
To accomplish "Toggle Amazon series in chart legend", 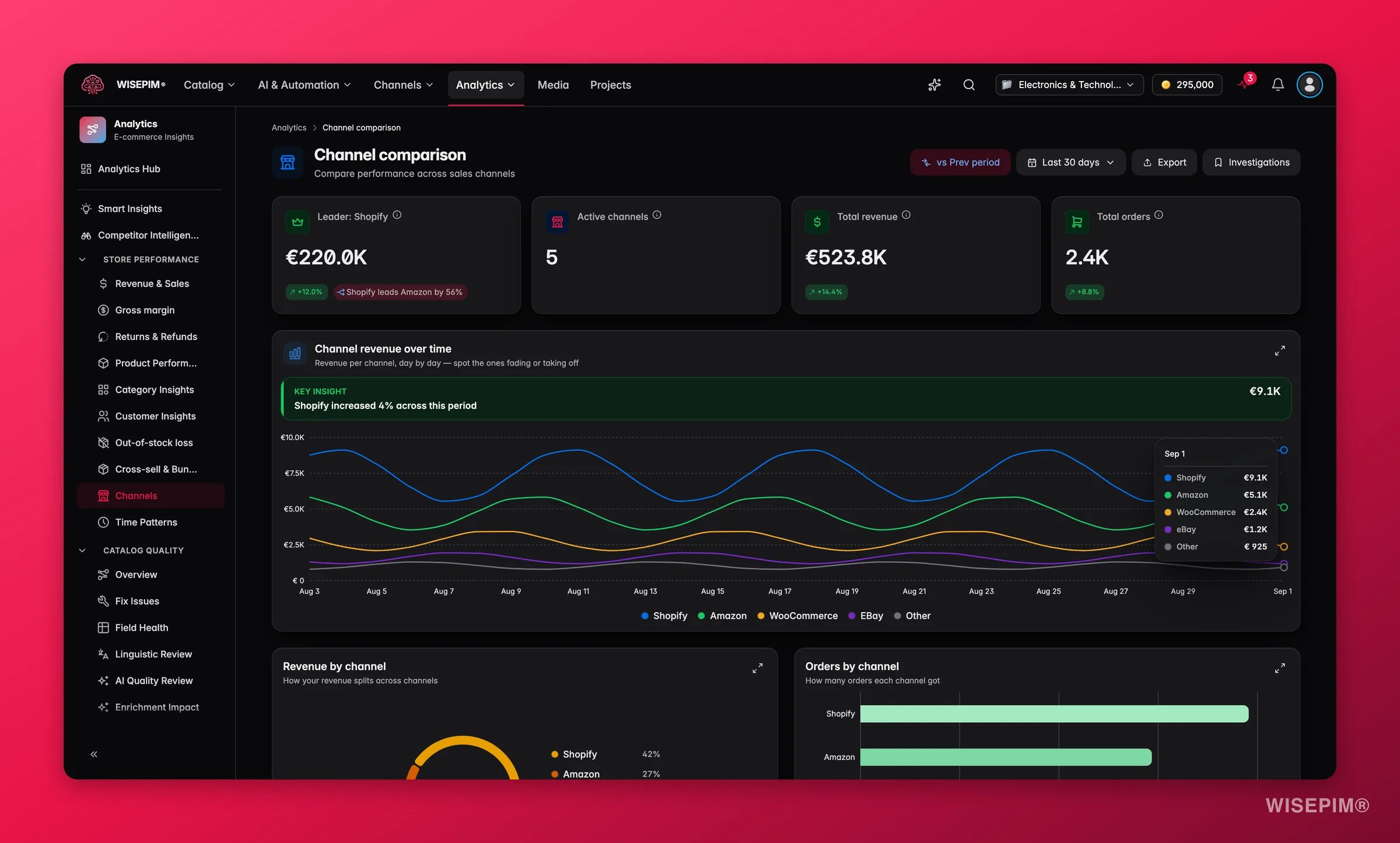I will 722,615.
